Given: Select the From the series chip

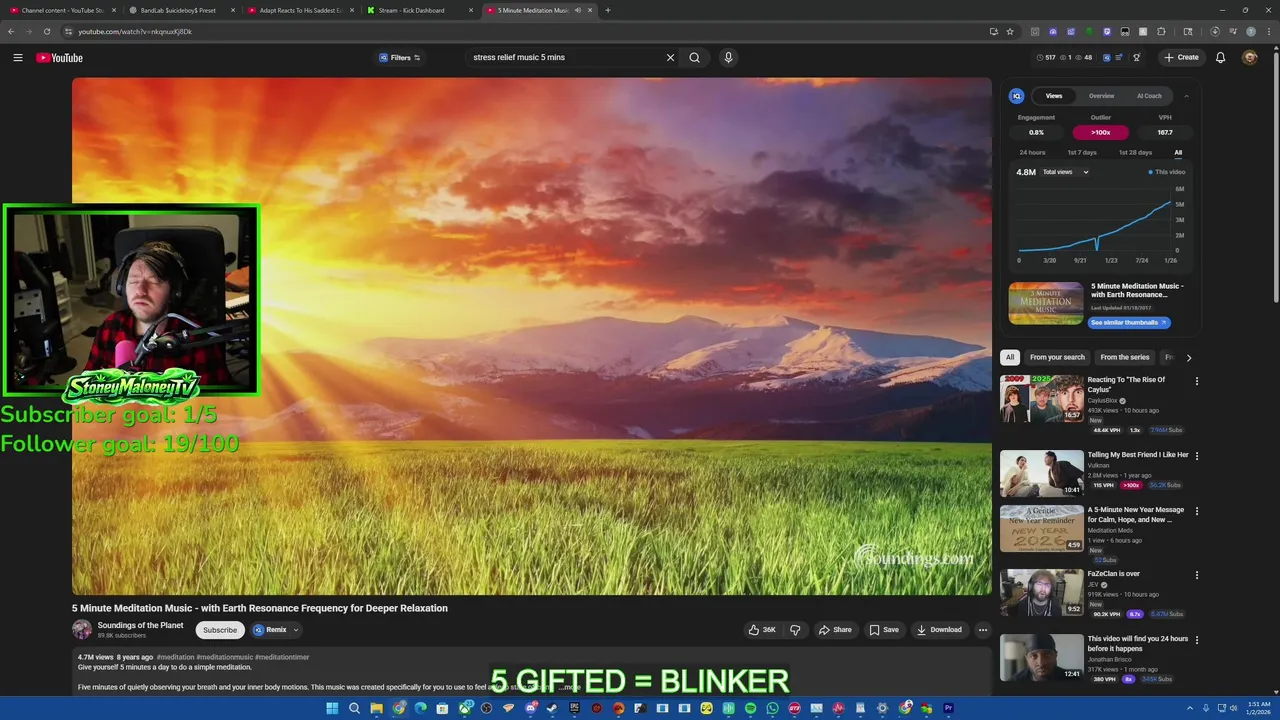Looking at the screenshot, I should [x=1125, y=357].
